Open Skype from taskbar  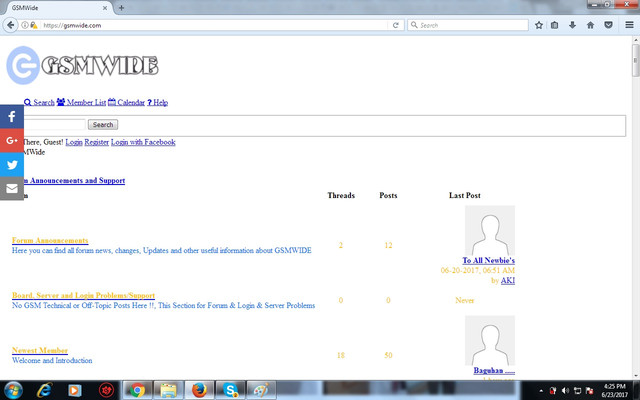(230, 390)
